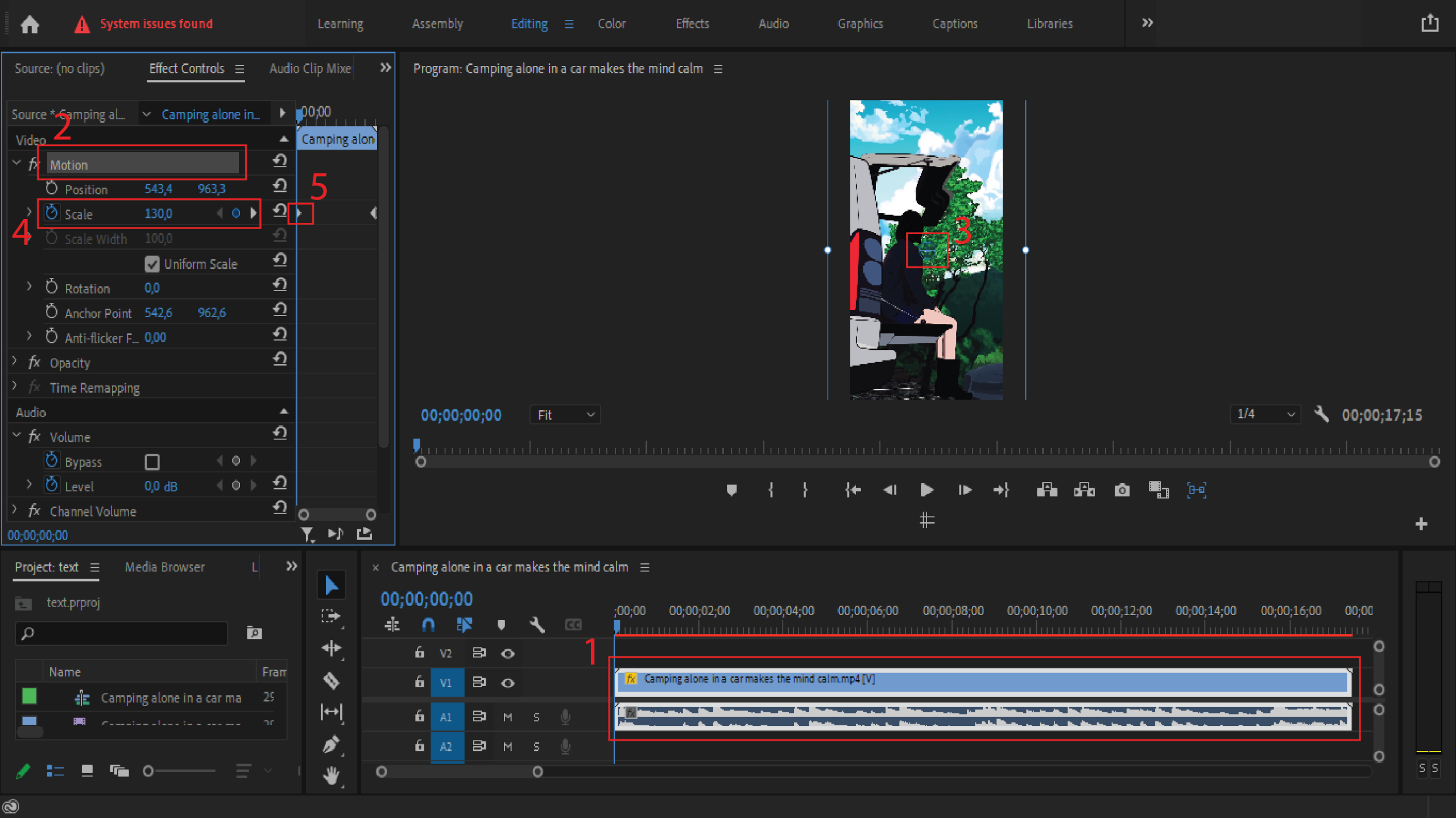Screen dimensions: 1456x818
Task: Toggle the Uniform Scale checkbox
Action: [x=152, y=264]
